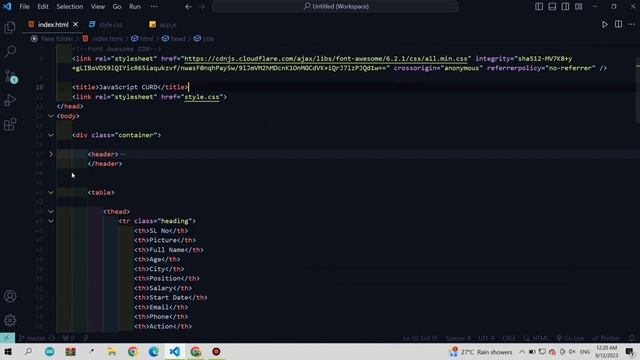Change HTML language mode in status bar
The image size is (640, 360).
(540, 338)
